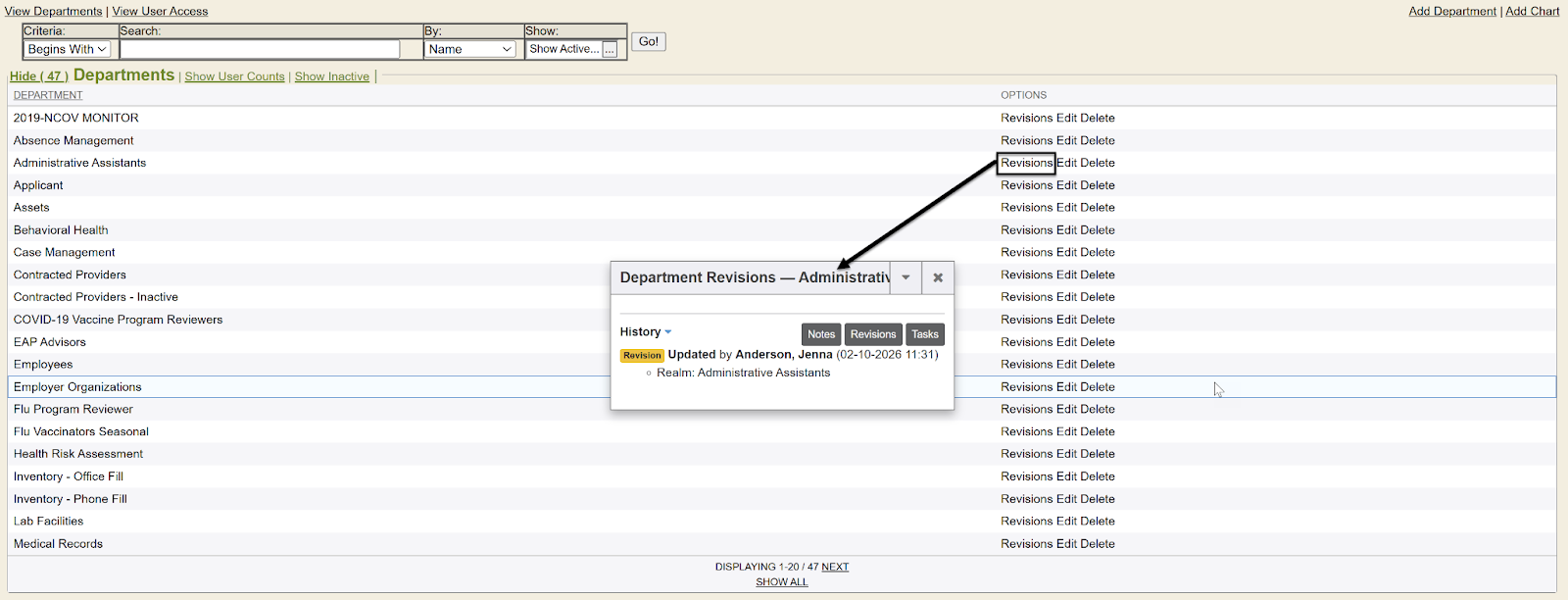Open the popup title dropdown arrow
The height and width of the screenshot is (600, 1568).
906,277
